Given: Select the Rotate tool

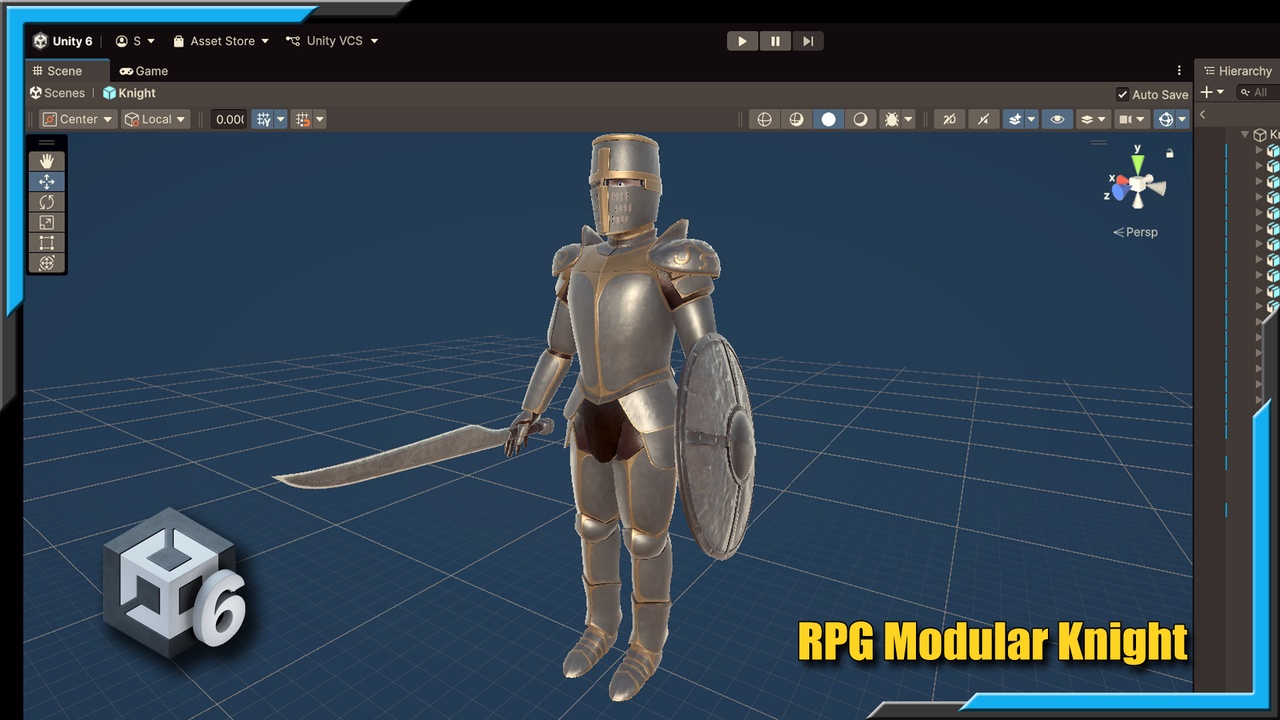Looking at the screenshot, I should (x=46, y=202).
